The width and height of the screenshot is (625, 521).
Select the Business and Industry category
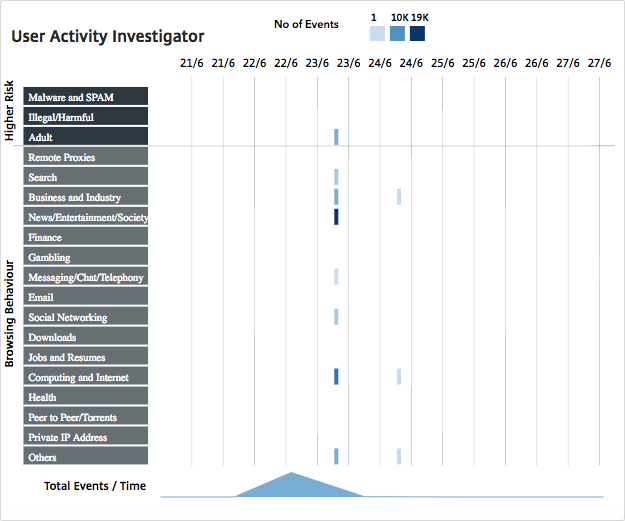coord(86,197)
